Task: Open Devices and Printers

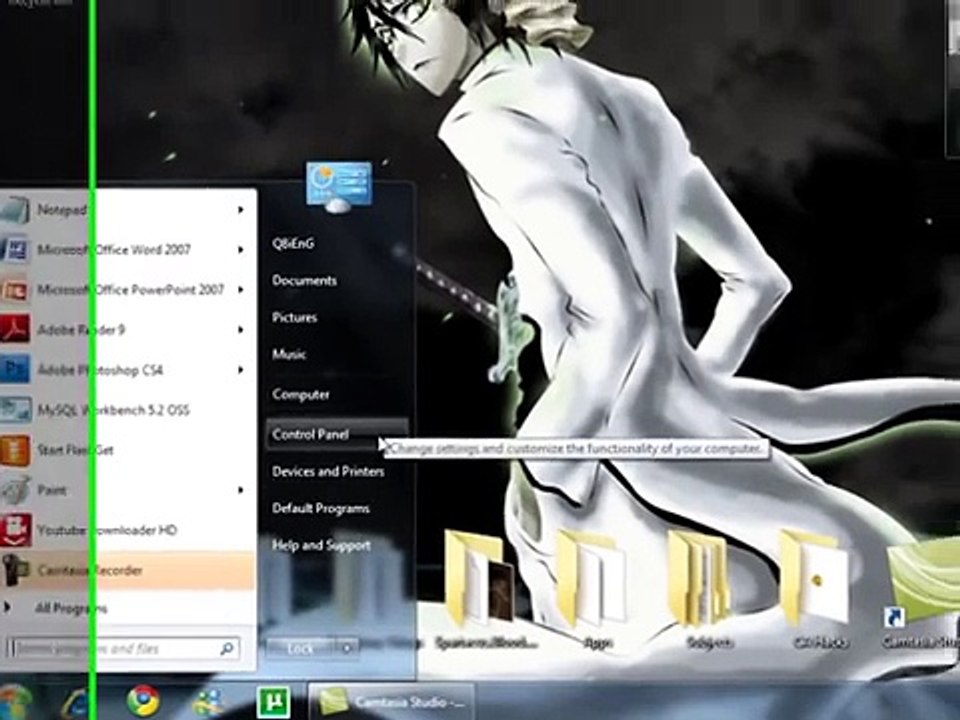Action: coord(328,471)
